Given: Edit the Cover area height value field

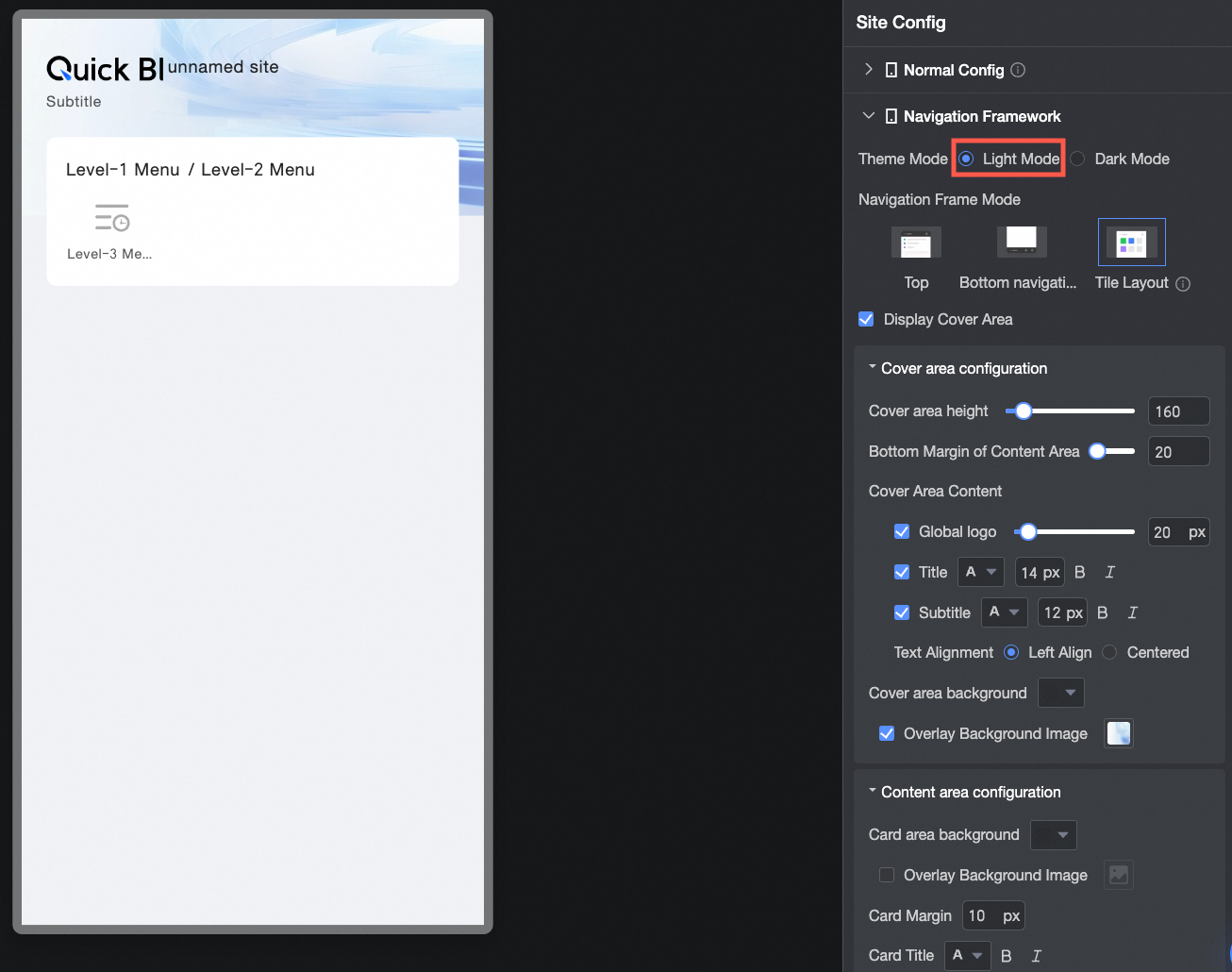Looking at the screenshot, I should point(1178,411).
